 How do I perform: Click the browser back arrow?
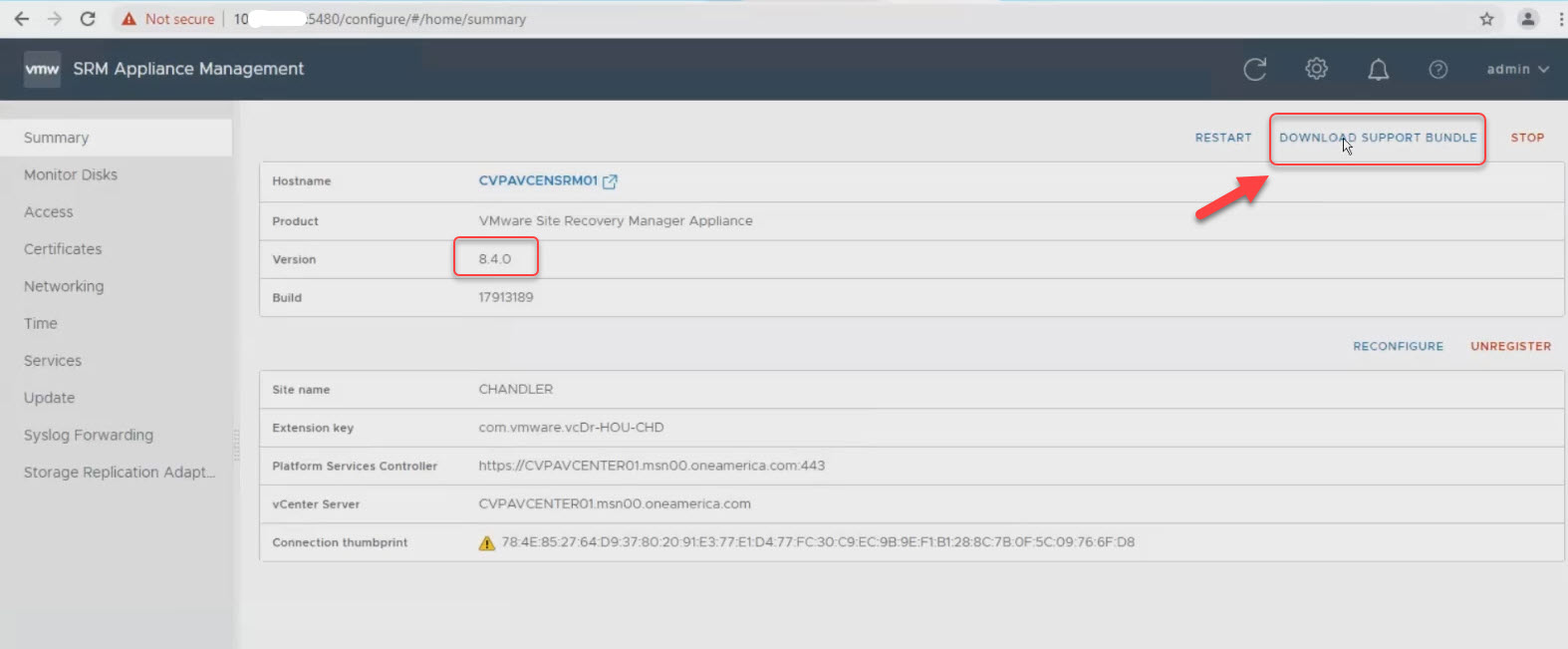click(x=22, y=19)
